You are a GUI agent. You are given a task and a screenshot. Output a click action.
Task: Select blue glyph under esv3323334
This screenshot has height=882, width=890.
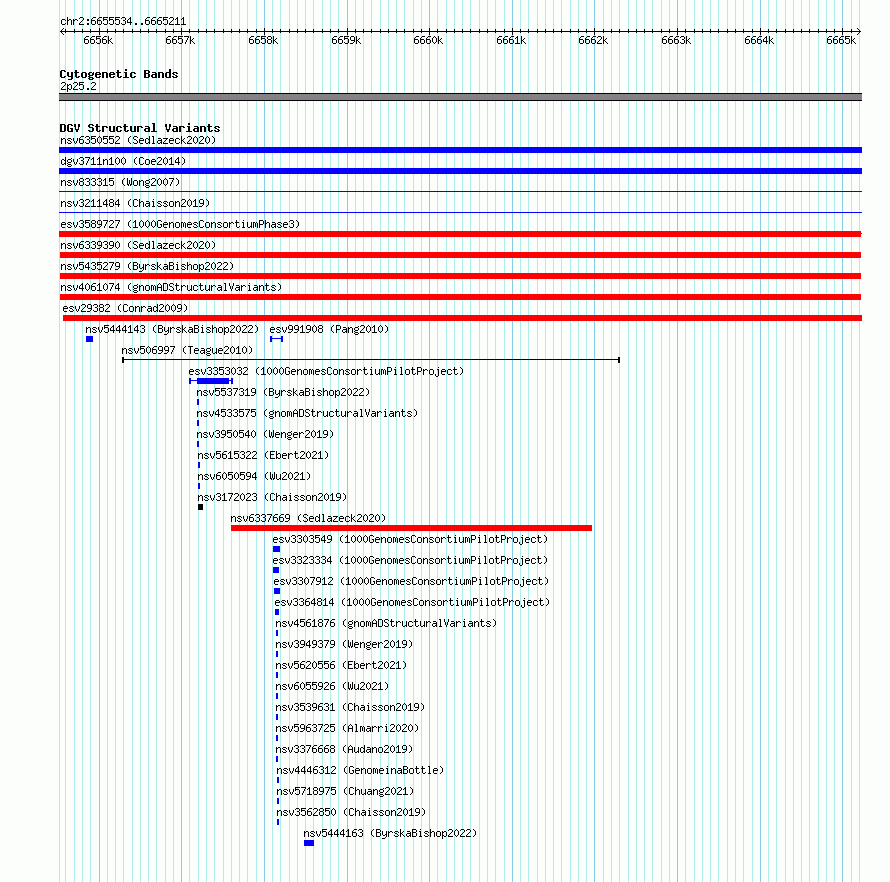click(276, 570)
